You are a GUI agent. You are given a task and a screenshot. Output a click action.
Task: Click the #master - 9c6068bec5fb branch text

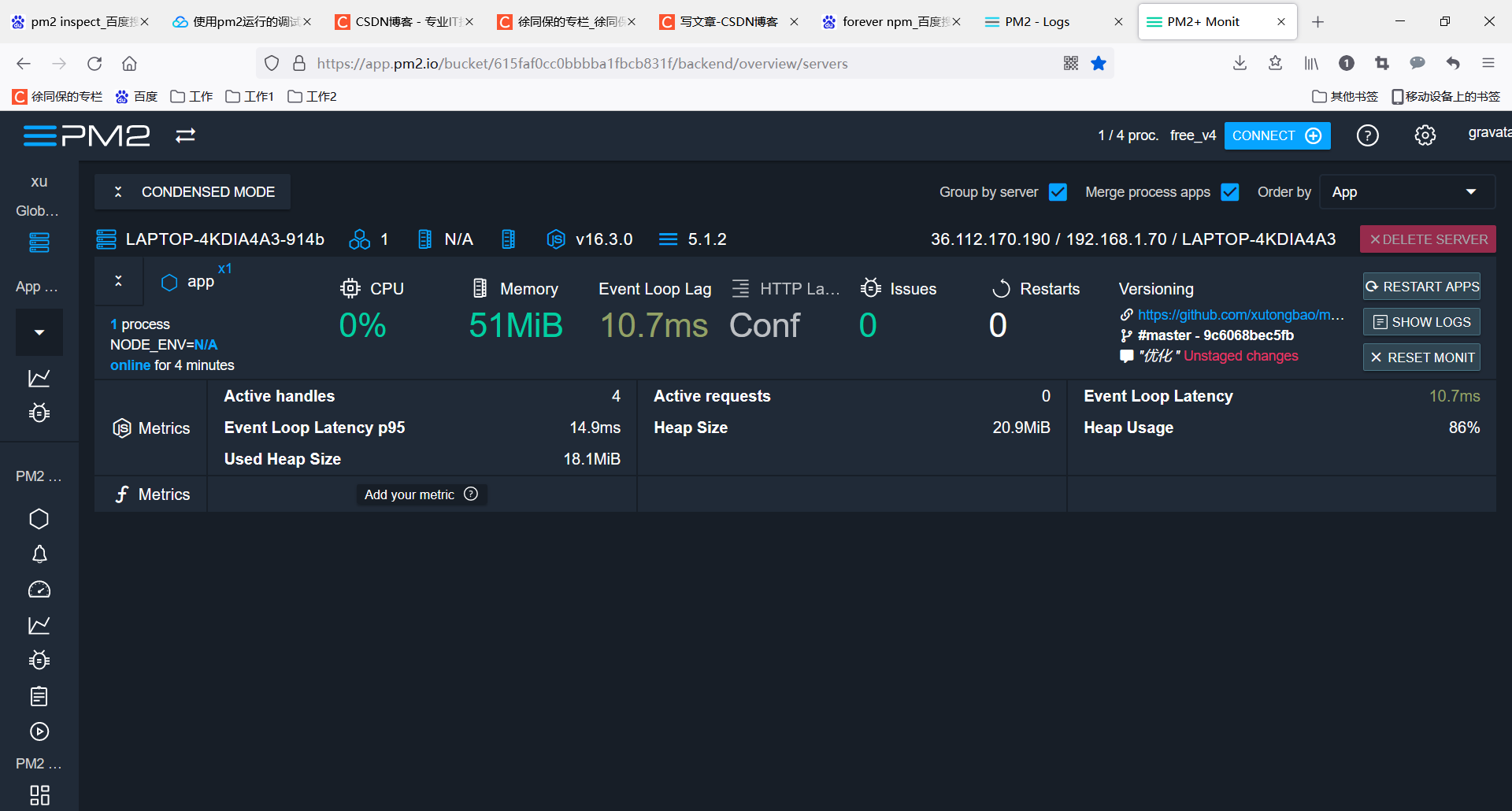(x=1216, y=335)
